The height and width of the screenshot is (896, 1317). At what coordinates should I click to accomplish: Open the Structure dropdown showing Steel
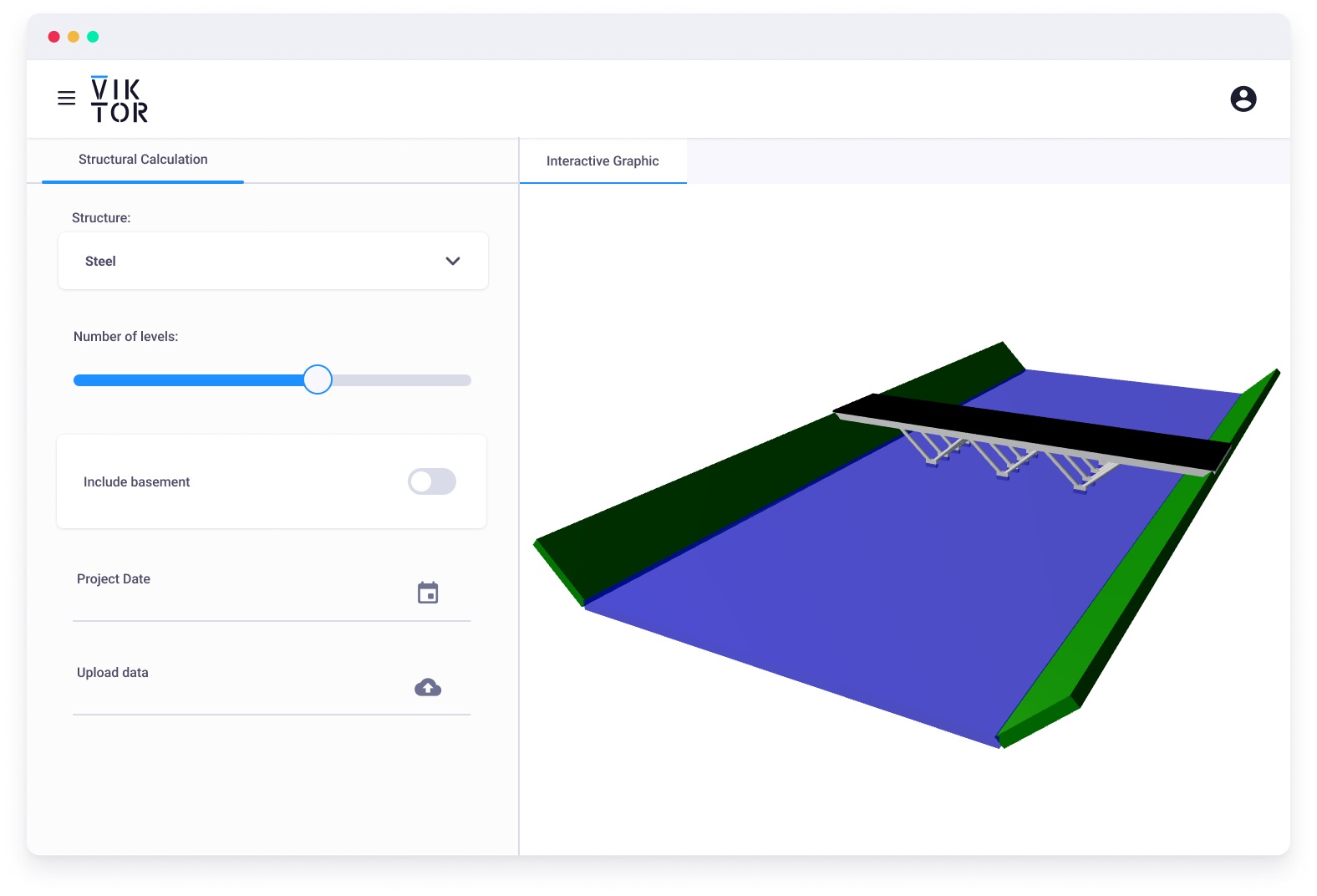point(272,261)
